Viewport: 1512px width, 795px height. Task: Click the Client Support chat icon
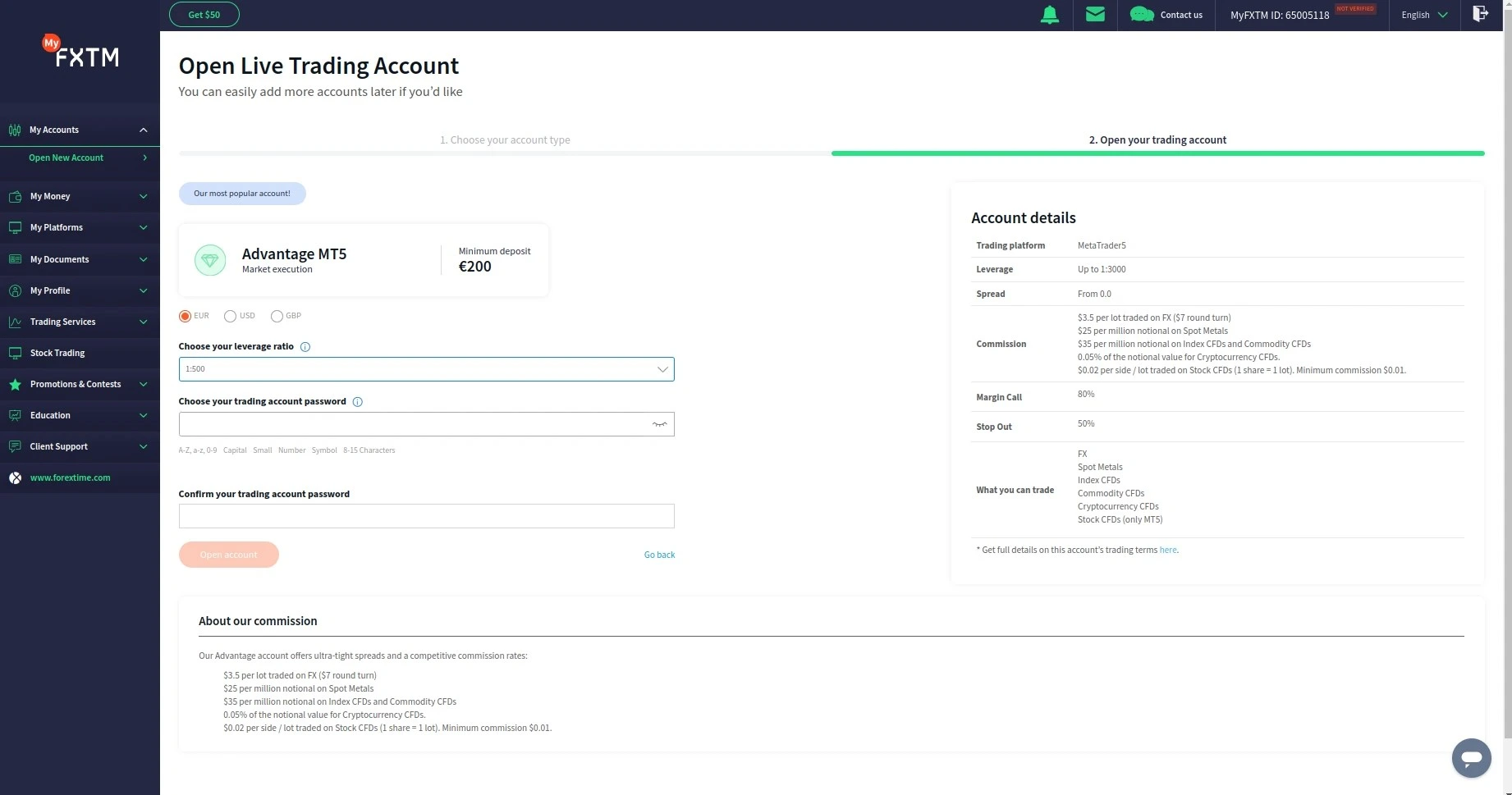click(x=15, y=446)
